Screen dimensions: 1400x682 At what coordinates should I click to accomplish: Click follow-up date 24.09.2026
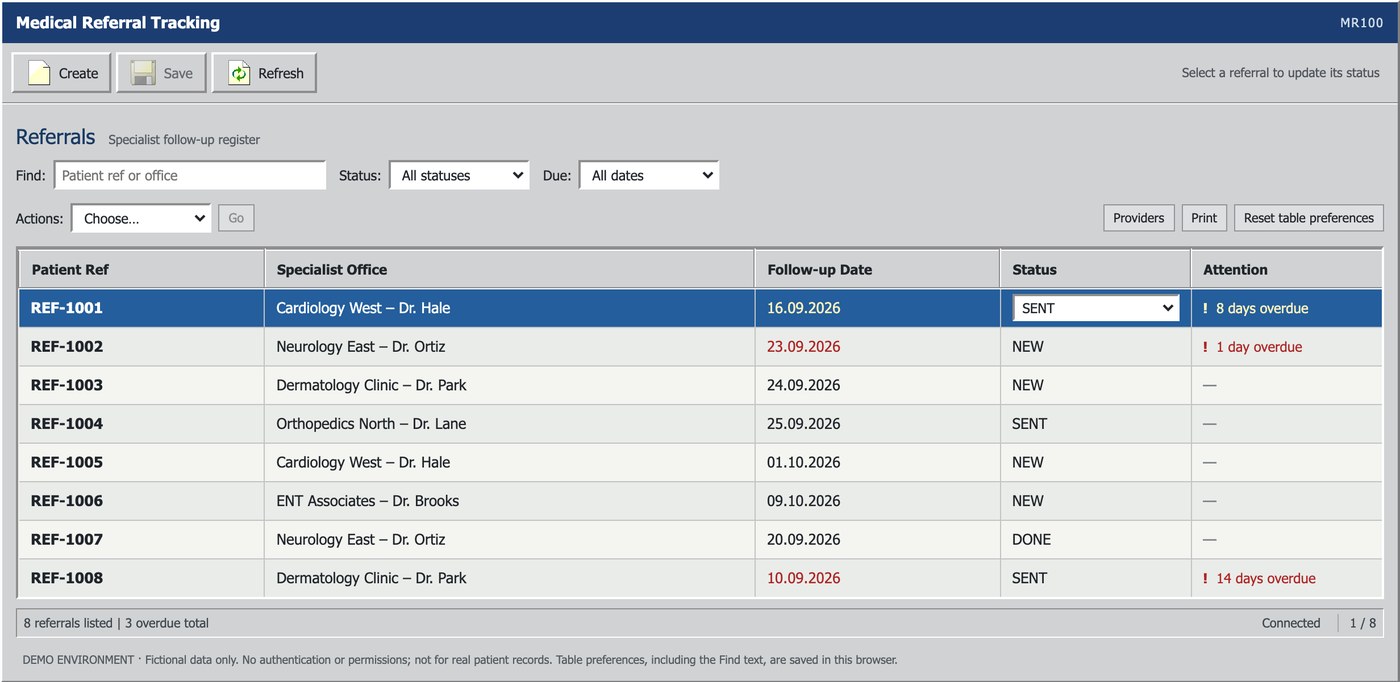coord(804,385)
